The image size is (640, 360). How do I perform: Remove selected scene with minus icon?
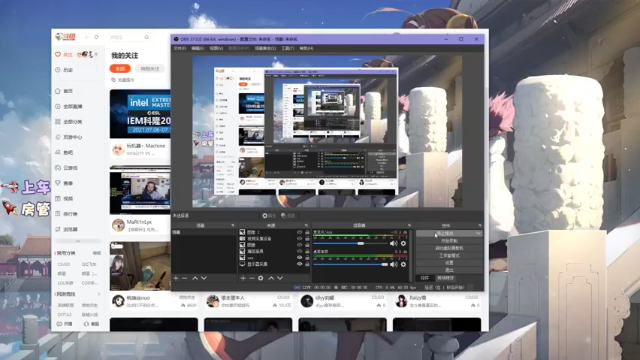[184, 278]
